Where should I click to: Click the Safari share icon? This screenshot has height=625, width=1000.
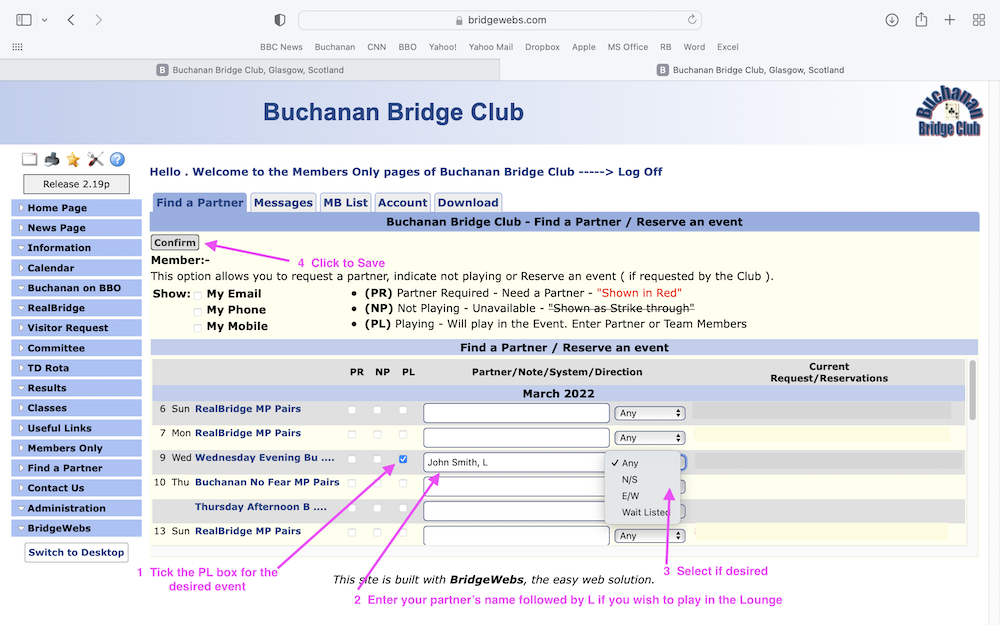click(921, 20)
